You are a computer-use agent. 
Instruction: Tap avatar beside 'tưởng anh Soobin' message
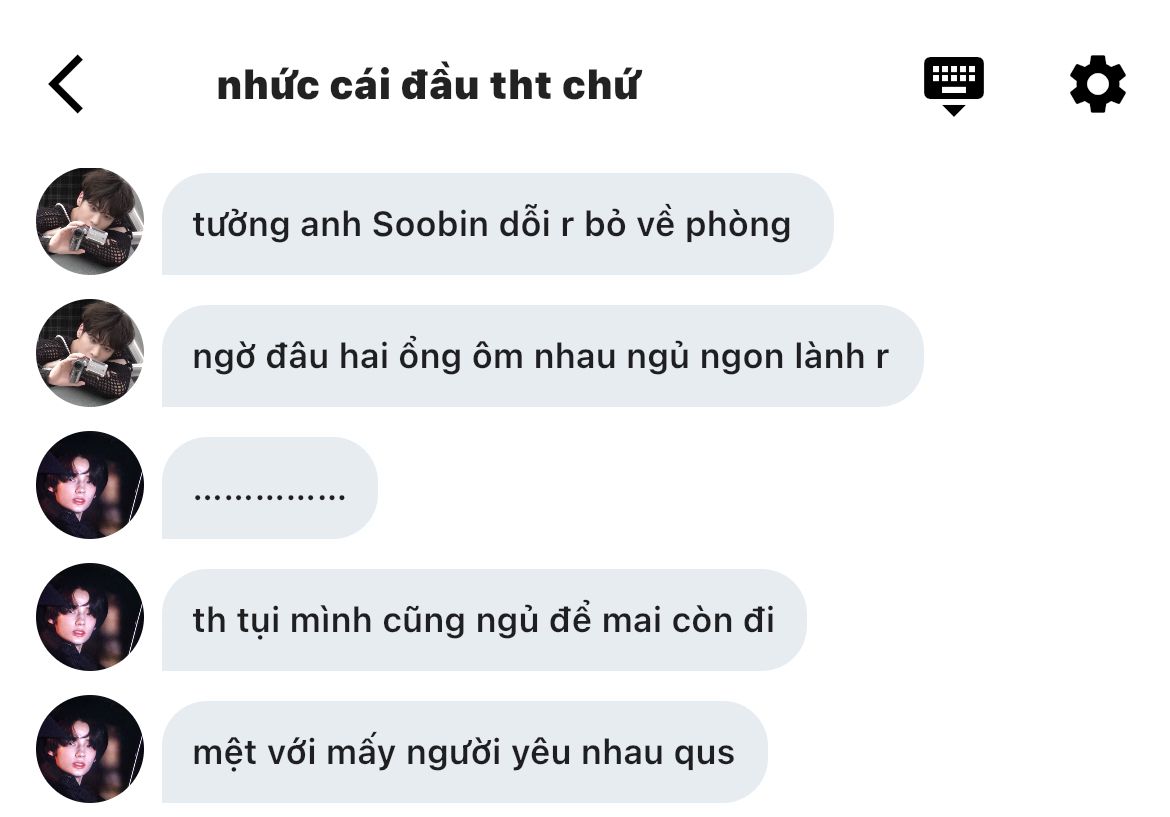pos(90,222)
